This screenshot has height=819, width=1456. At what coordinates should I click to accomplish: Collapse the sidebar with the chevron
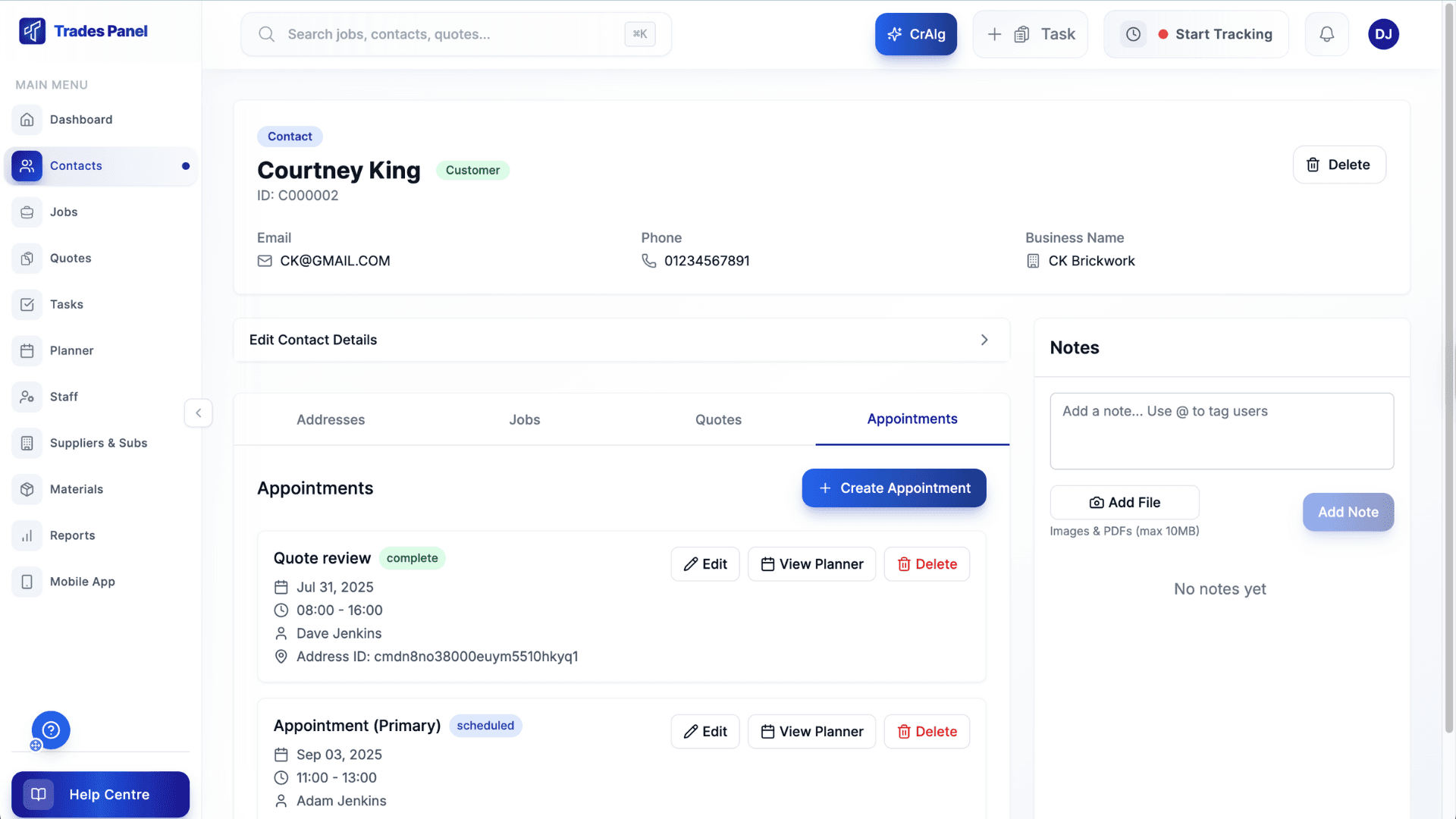tap(198, 413)
